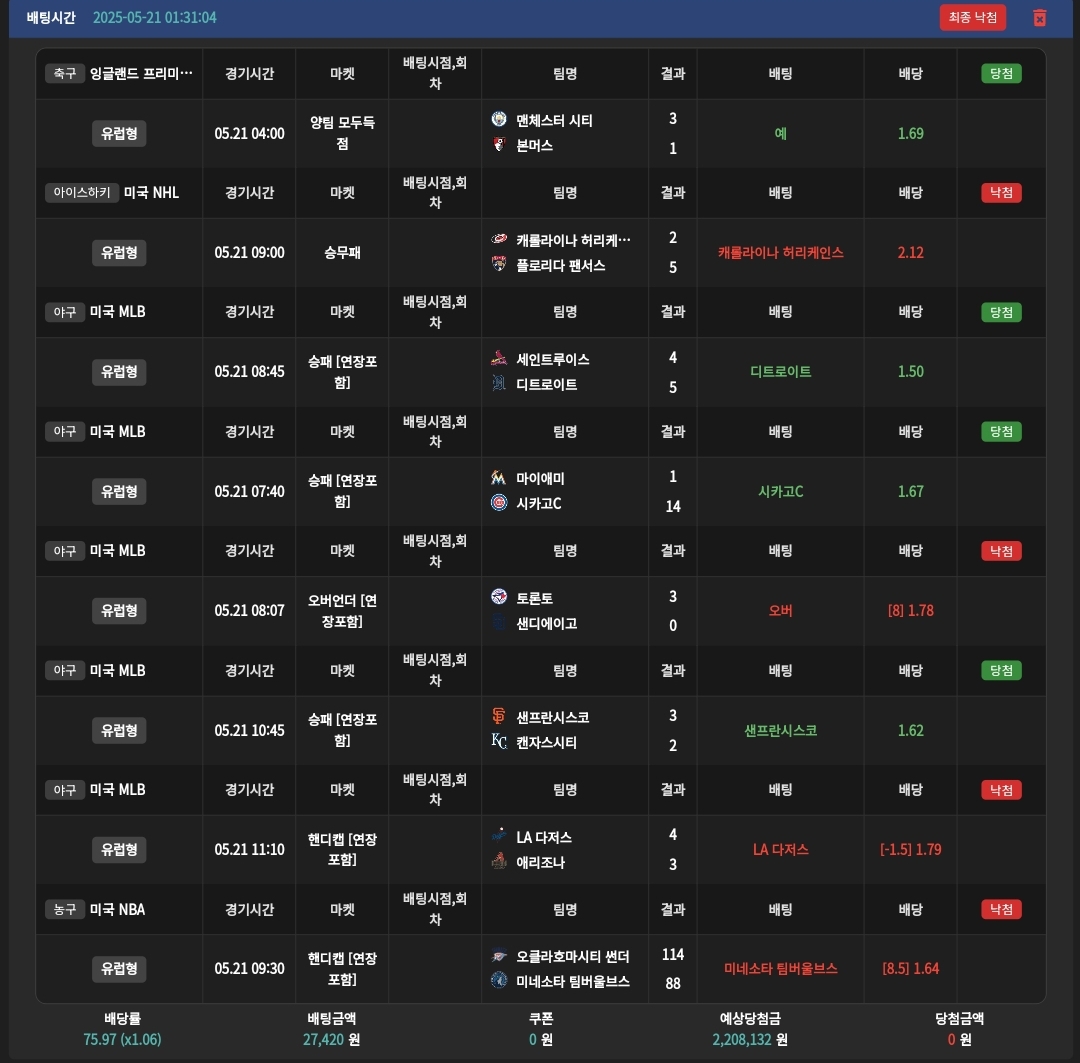Select the 농구 sport tag
Screen dimensions: 1080x1063
tap(64, 909)
